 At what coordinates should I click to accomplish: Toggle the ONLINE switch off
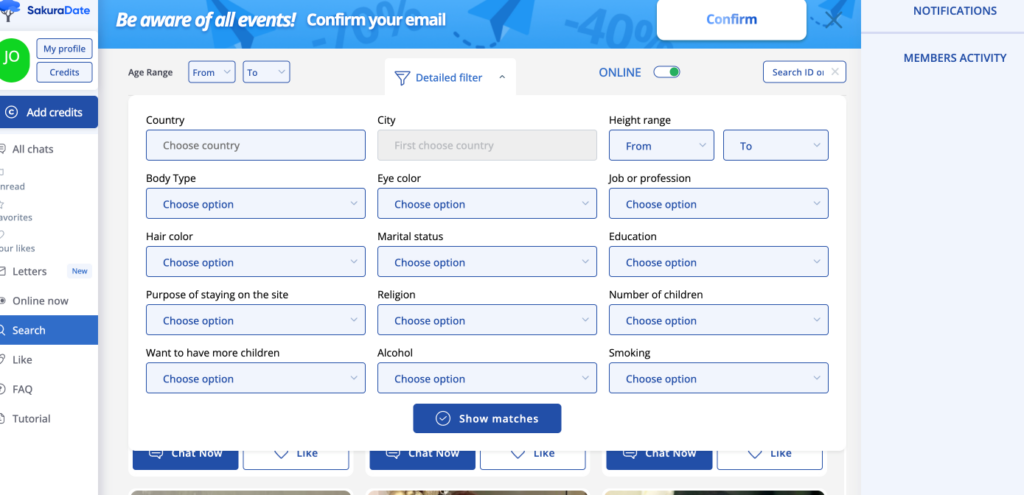(x=667, y=72)
